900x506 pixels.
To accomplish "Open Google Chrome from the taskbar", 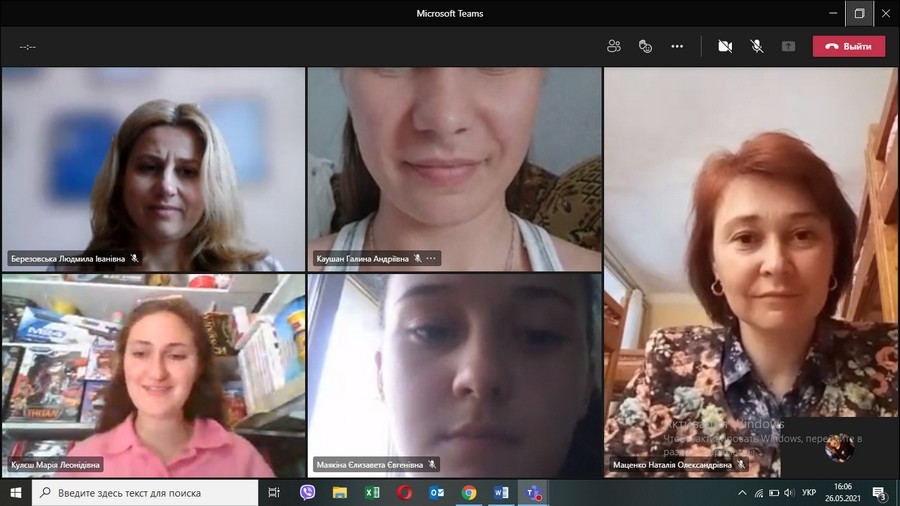I will click(469, 493).
